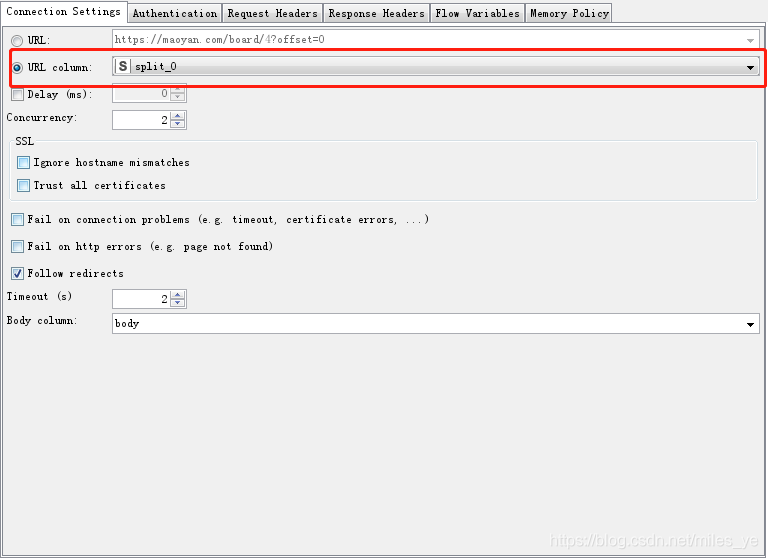Increase Concurrency value with up arrow
The height and width of the screenshot is (559, 768).
pos(178,116)
